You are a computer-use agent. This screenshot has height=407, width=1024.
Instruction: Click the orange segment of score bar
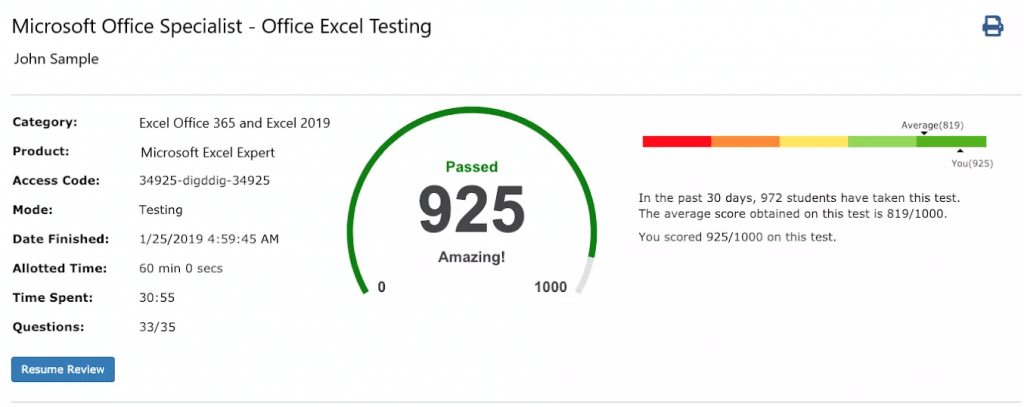pos(745,141)
